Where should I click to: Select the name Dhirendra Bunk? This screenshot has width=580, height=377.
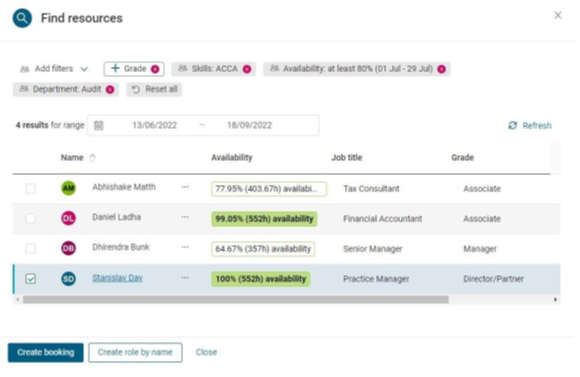coord(121,247)
